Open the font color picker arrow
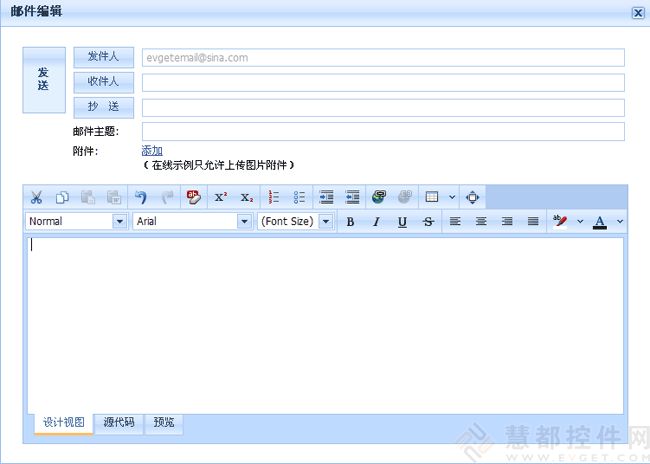Viewport: 650px width, 464px height. click(x=620, y=222)
